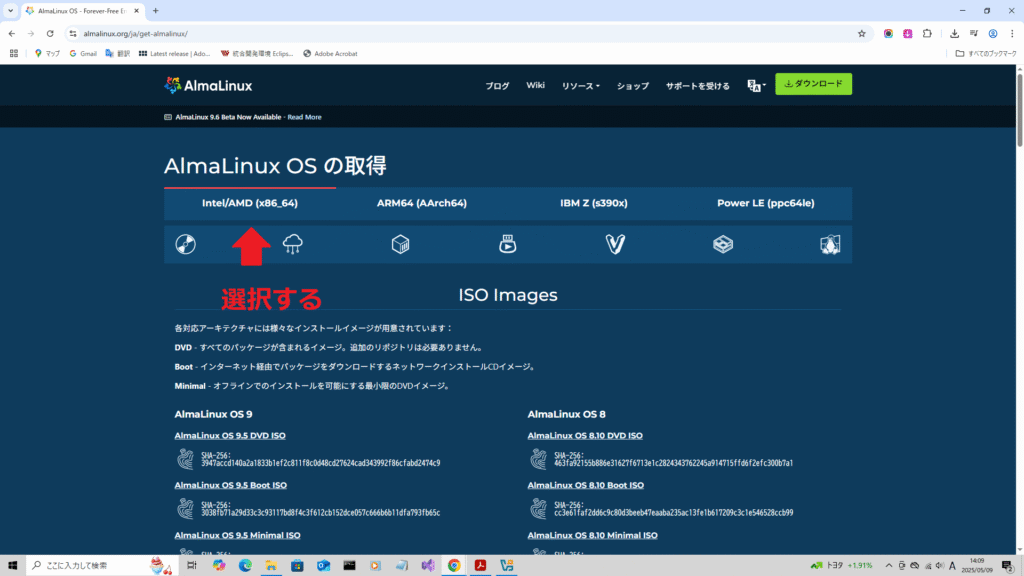The width and height of the screenshot is (1024, 576).
Task: Click site info icon in address bar
Action: (x=72, y=33)
